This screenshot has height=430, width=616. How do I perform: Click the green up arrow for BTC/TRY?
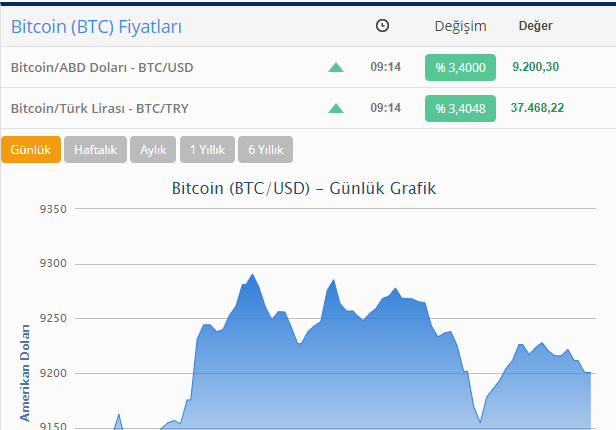[336, 108]
